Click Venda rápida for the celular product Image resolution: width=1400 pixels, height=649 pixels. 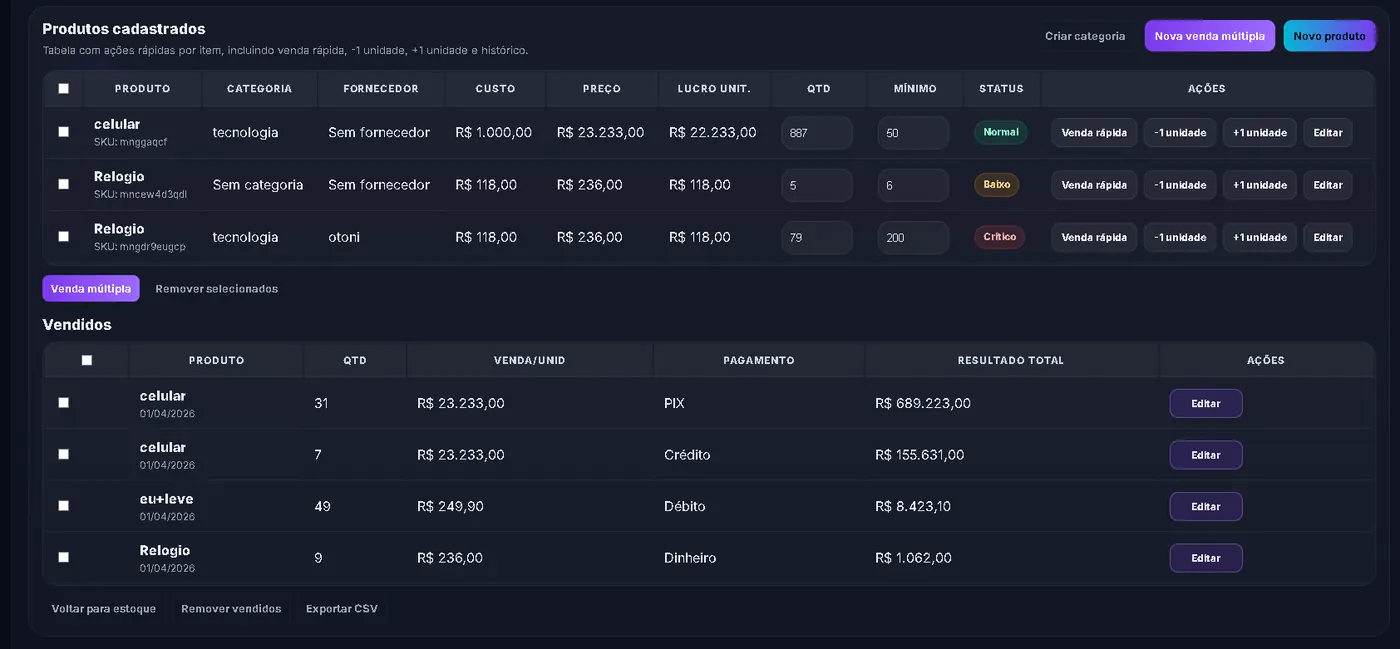tap(1093, 133)
